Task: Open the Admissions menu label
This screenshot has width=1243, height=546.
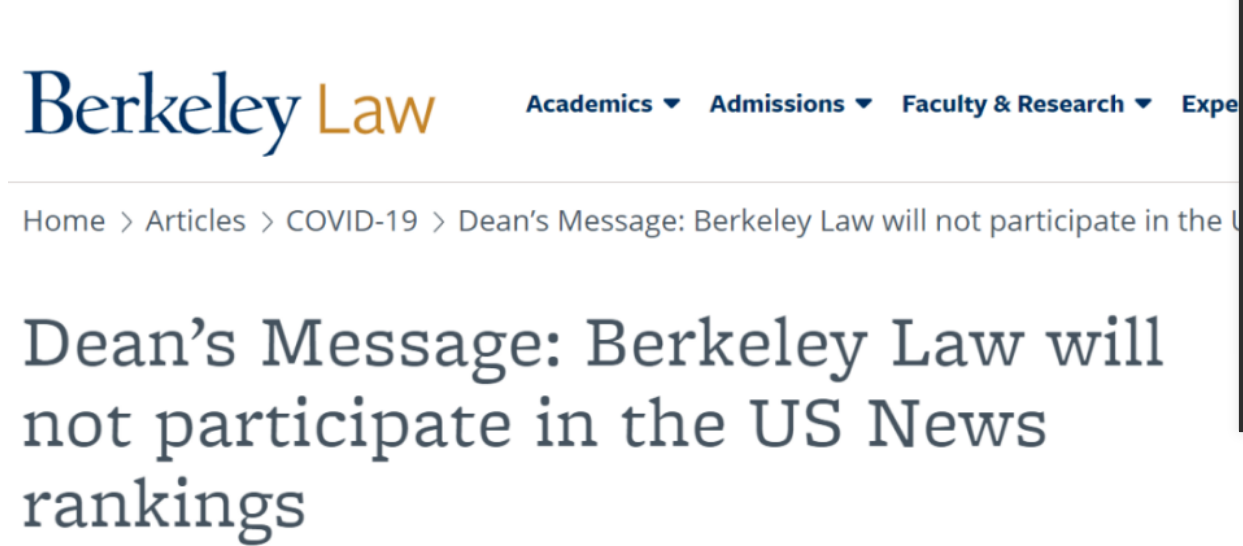Action: pos(777,104)
